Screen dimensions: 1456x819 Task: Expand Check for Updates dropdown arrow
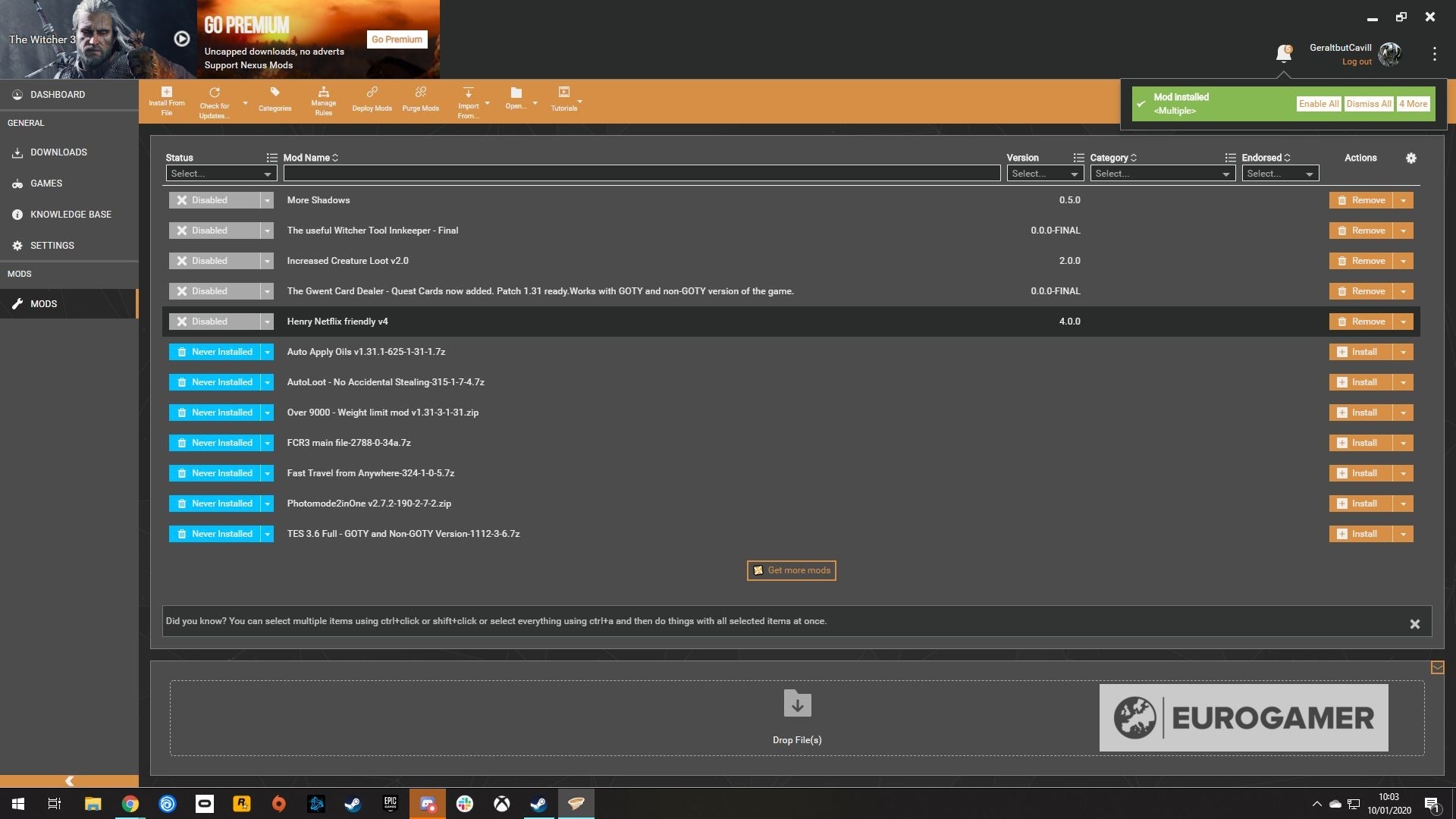pos(245,102)
